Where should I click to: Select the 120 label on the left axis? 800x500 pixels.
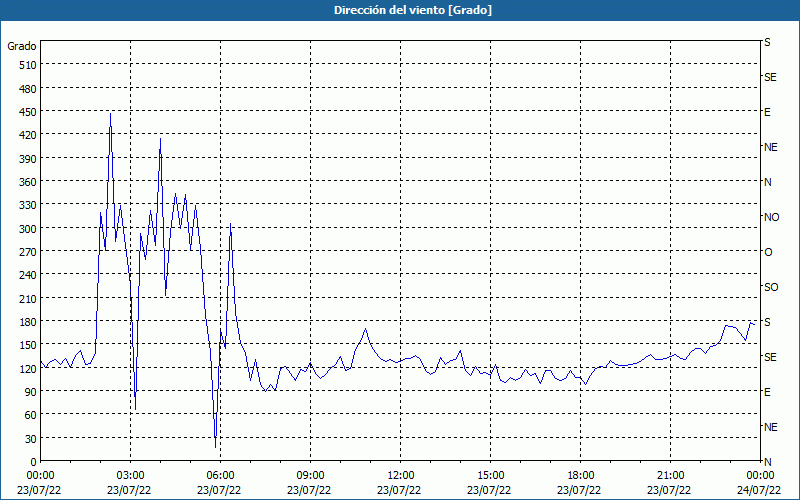28,369
